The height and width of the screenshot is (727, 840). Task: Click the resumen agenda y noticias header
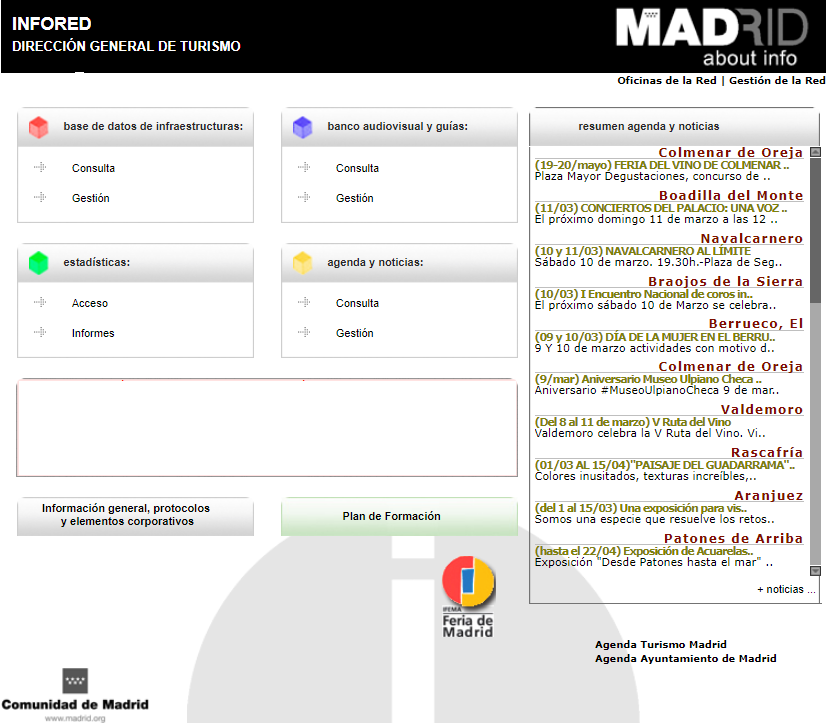[x=649, y=126]
